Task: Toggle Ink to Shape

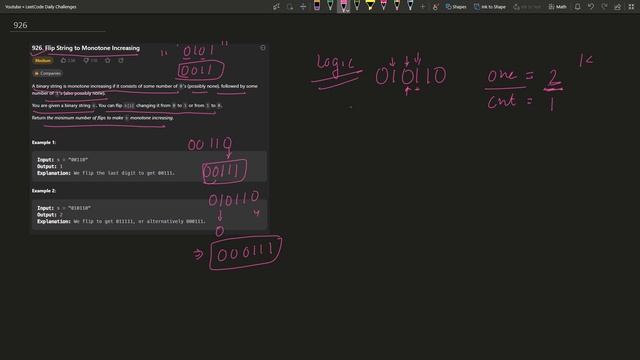Action: click(x=490, y=7)
